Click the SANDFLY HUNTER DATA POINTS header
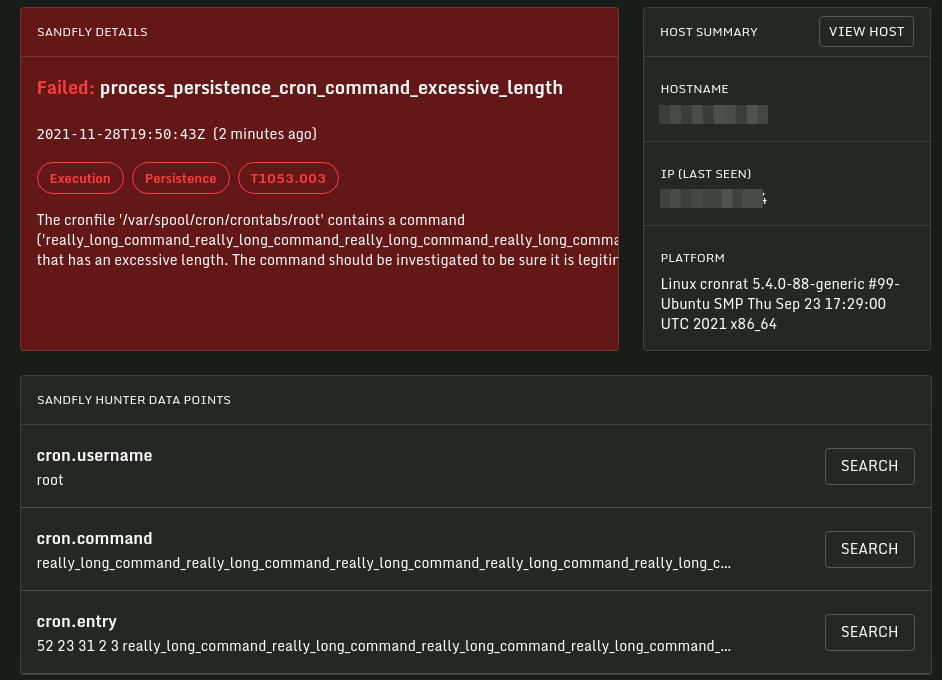 point(134,400)
